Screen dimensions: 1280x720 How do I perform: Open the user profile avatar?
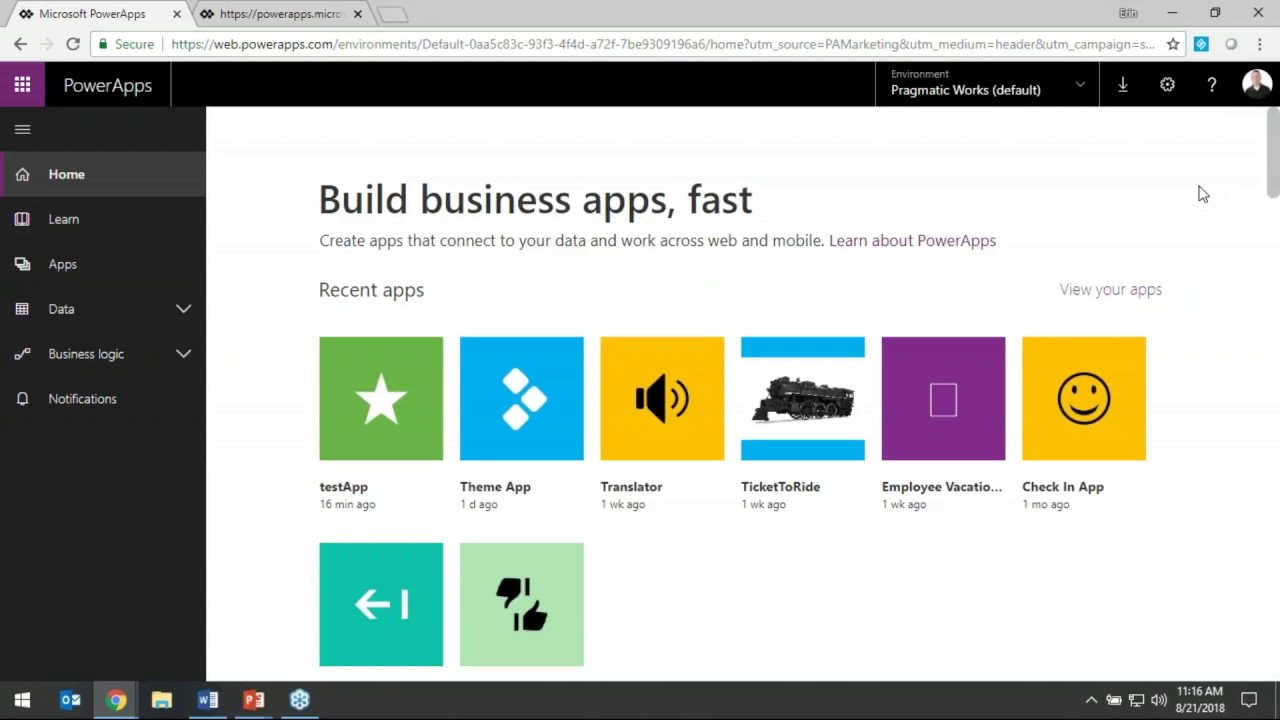(1256, 84)
